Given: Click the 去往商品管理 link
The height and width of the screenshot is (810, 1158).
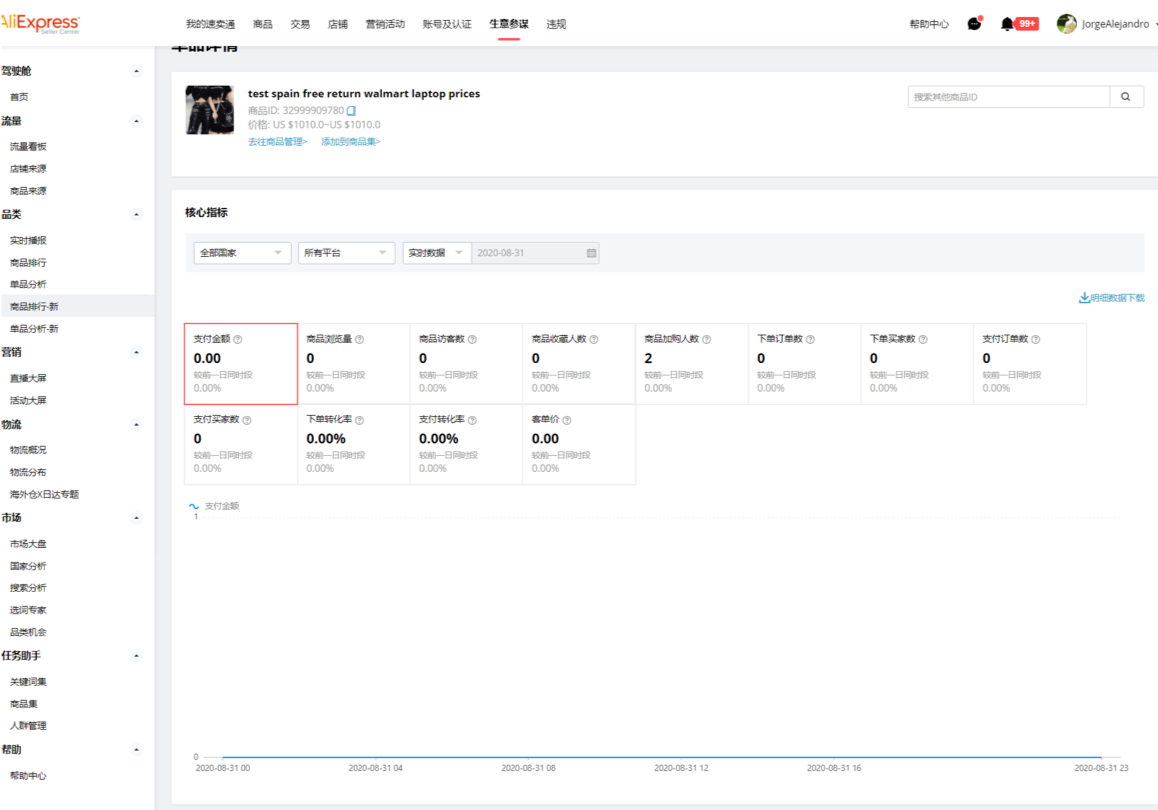Looking at the screenshot, I should pyautogui.click(x=278, y=142).
